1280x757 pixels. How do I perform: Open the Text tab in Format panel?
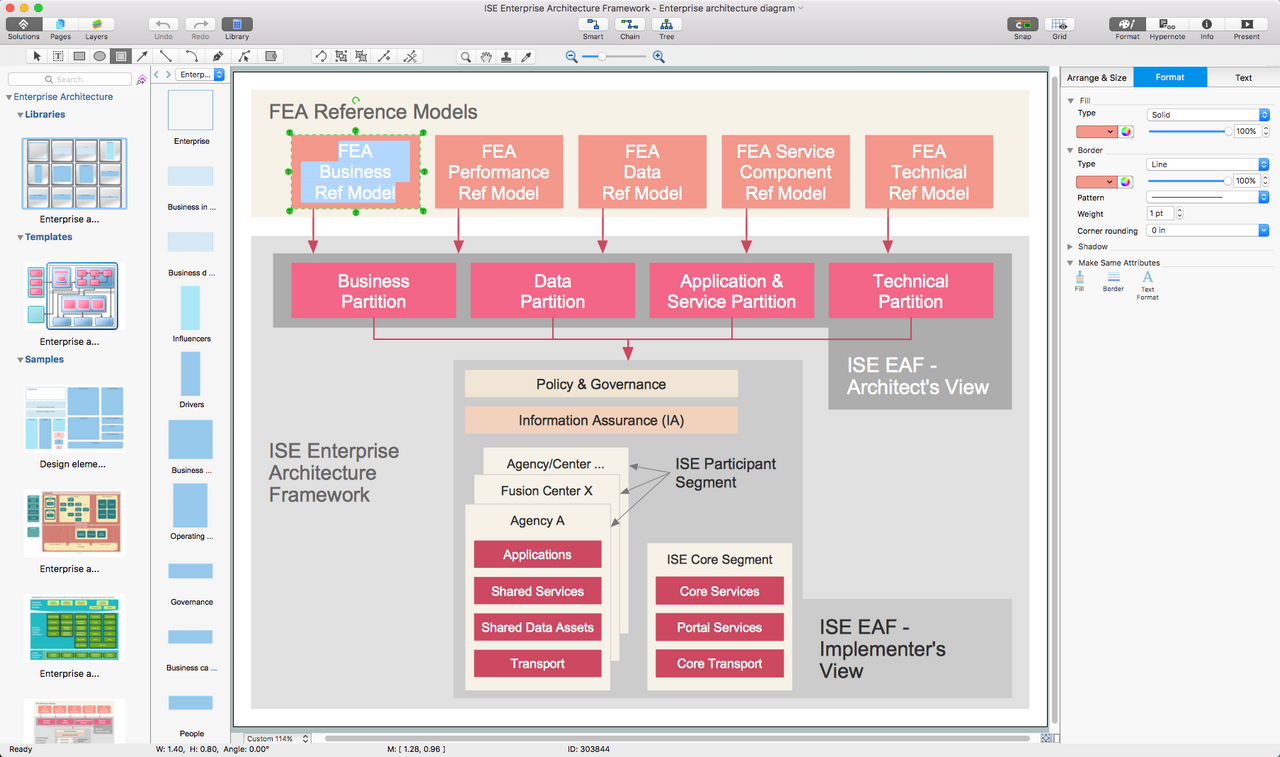[1243, 77]
